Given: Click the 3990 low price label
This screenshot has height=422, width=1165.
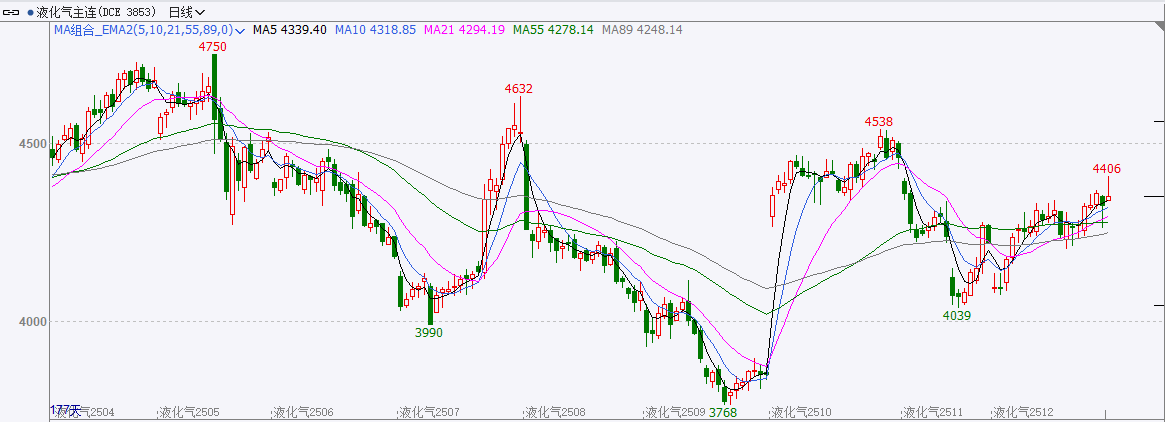Looking at the screenshot, I should pos(428,332).
